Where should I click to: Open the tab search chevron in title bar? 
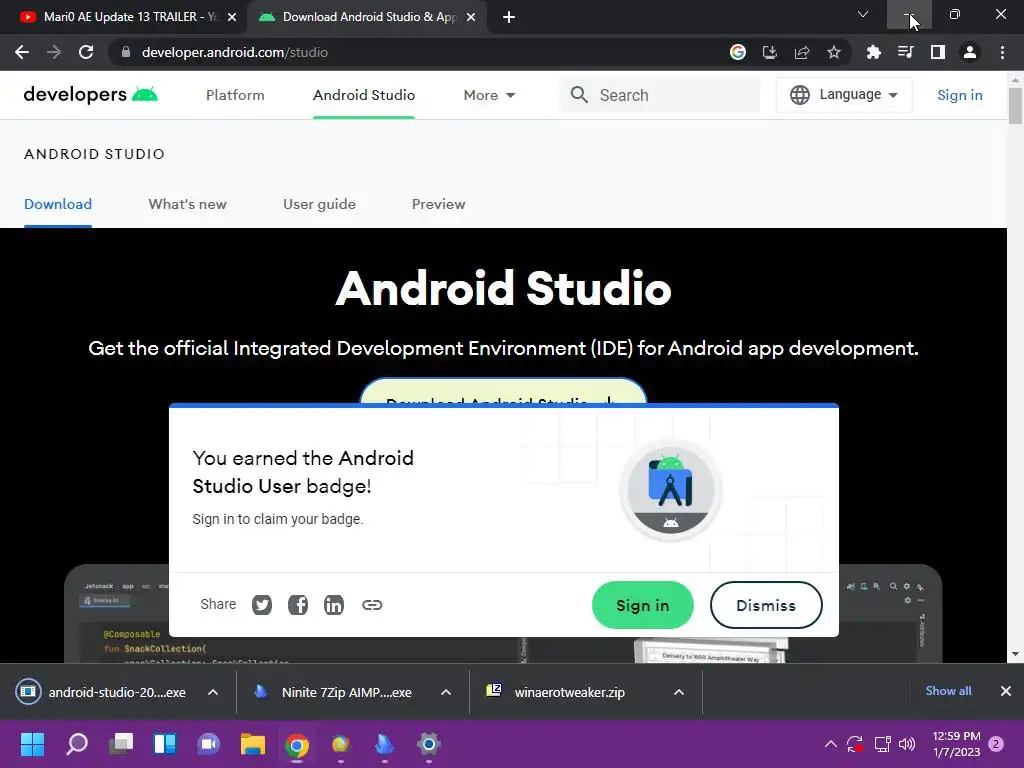[863, 14]
